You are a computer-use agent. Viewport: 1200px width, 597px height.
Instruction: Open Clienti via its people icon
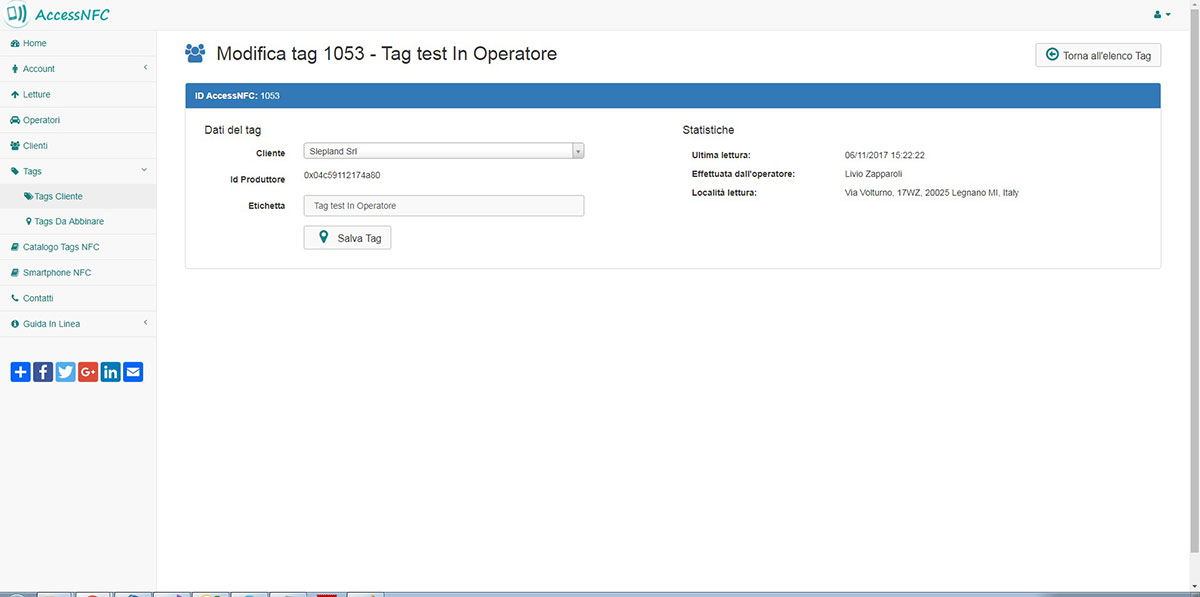14,146
